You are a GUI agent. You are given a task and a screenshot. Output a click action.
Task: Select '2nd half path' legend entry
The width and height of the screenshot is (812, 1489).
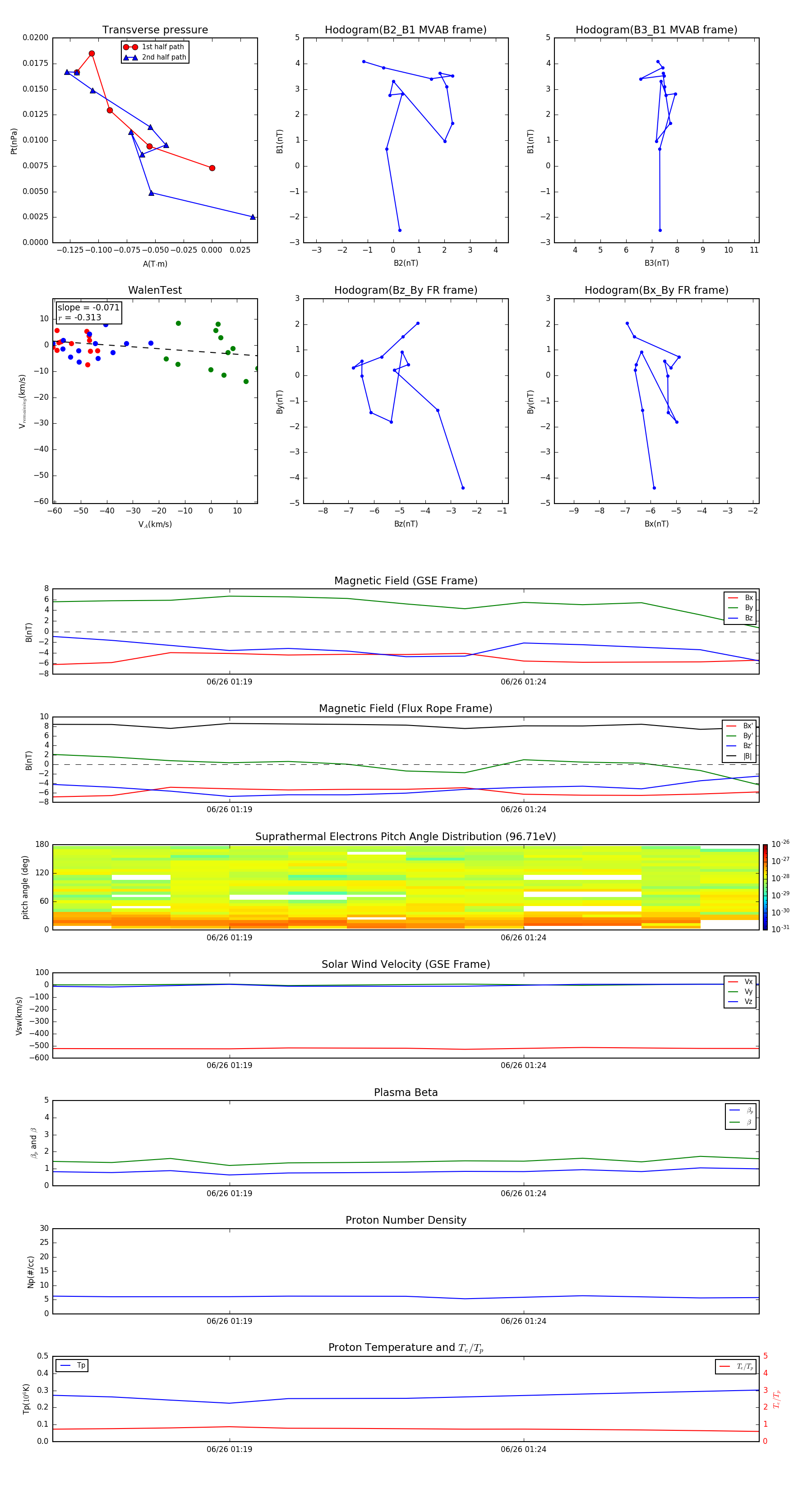[154, 57]
